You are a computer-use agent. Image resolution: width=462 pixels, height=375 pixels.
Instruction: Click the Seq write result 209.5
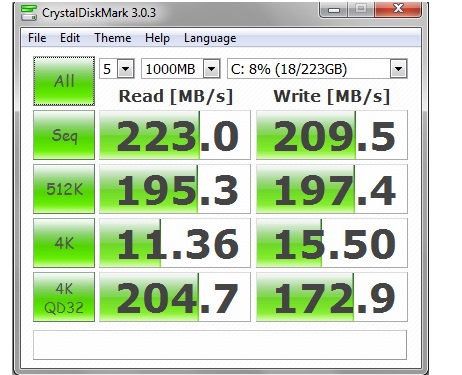pyautogui.click(x=332, y=135)
